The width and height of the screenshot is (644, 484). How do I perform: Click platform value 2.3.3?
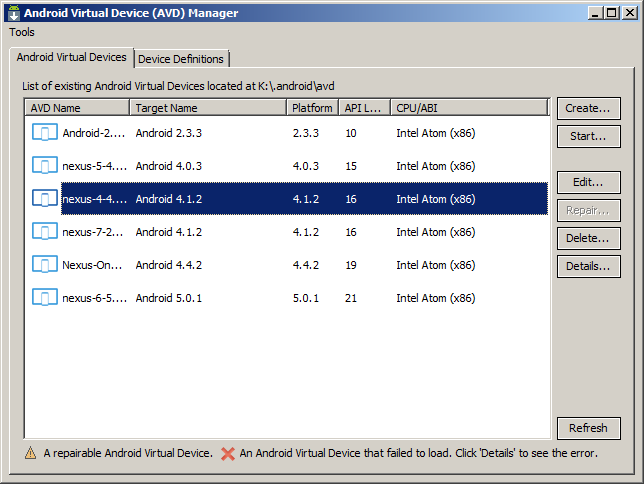tap(306, 133)
